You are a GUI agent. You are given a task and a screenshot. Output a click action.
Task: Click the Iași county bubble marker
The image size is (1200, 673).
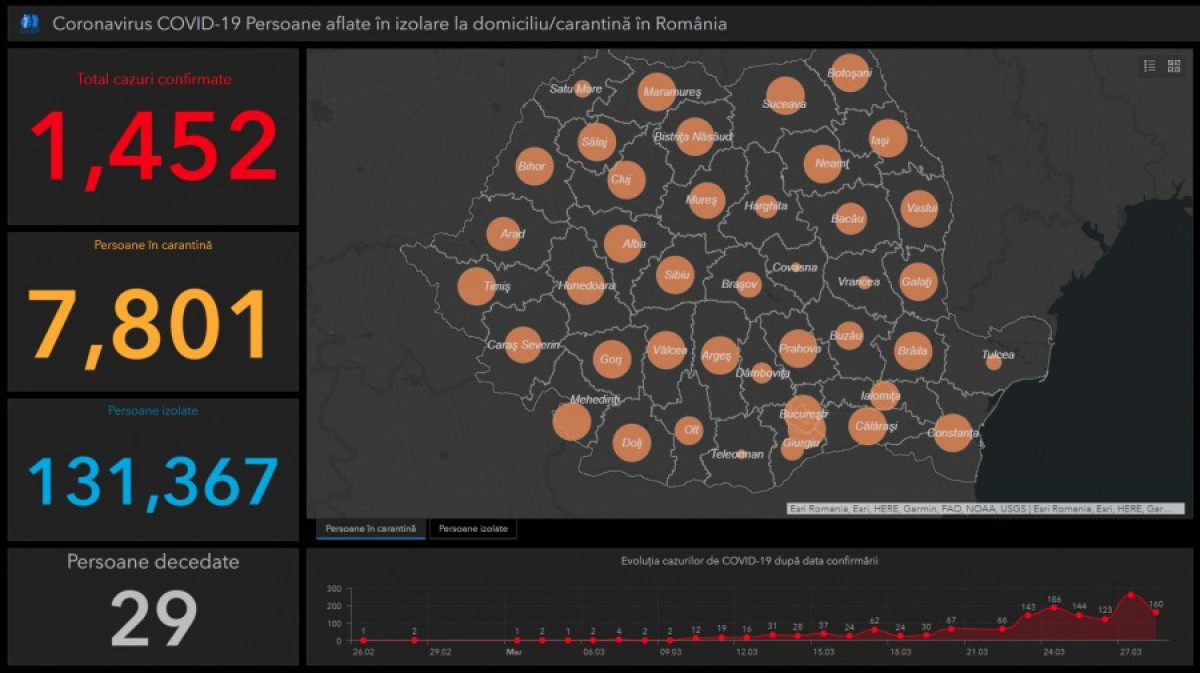[x=888, y=138]
